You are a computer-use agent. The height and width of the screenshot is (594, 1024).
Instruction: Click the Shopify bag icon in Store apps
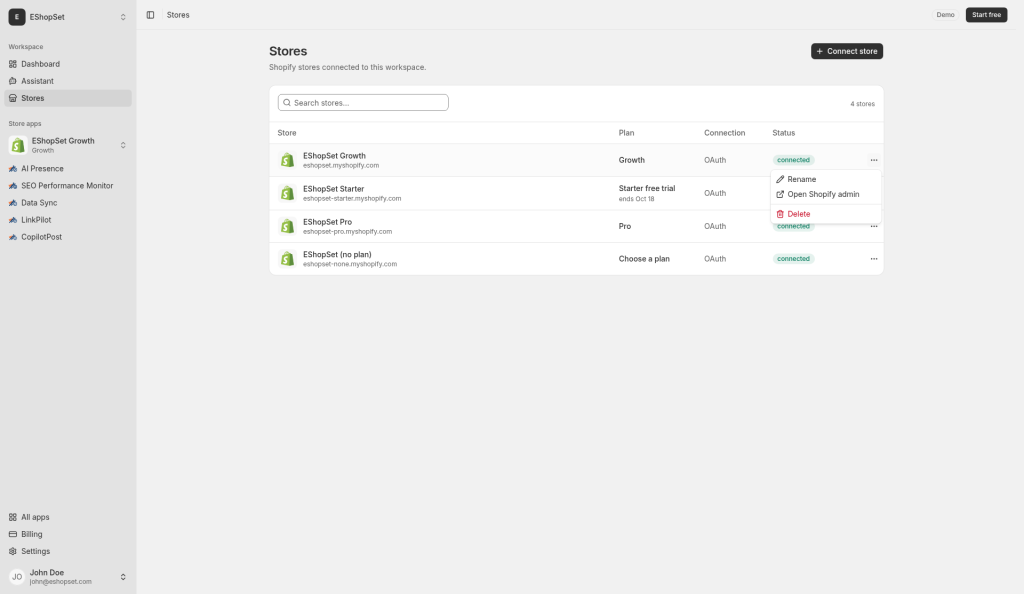pos(18,145)
